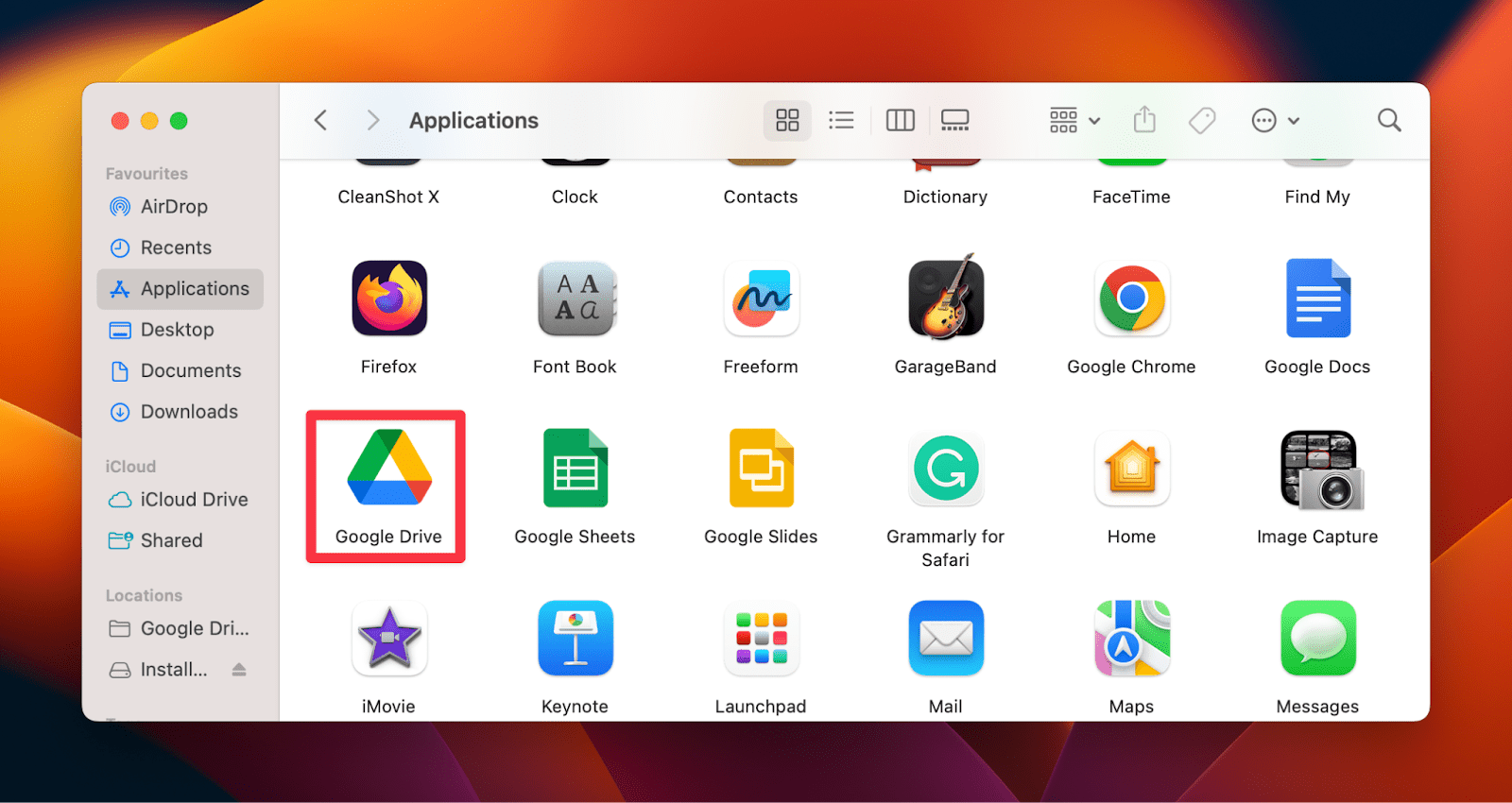Select the Image Capture icon

[x=1320, y=470]
